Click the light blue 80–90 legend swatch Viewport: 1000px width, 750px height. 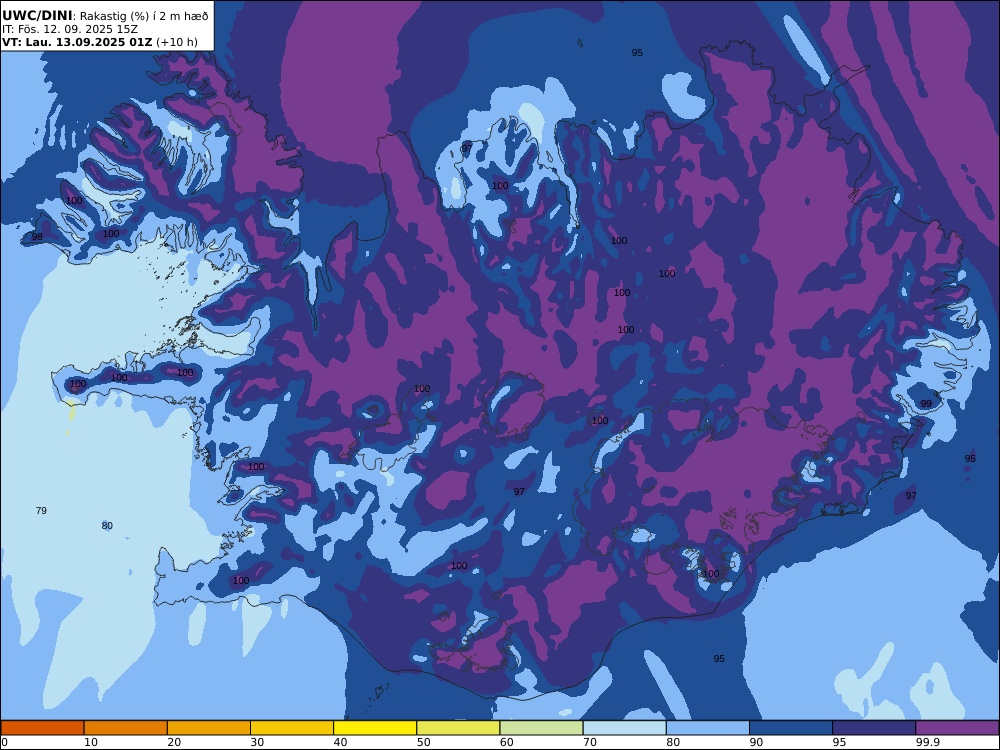(x=708, y=728)
